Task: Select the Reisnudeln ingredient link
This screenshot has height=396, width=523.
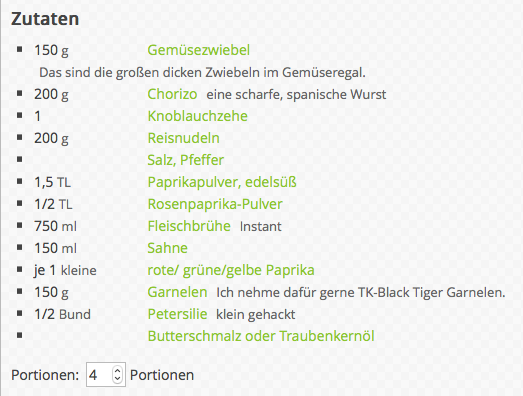Action: click(x=183, y=138)
